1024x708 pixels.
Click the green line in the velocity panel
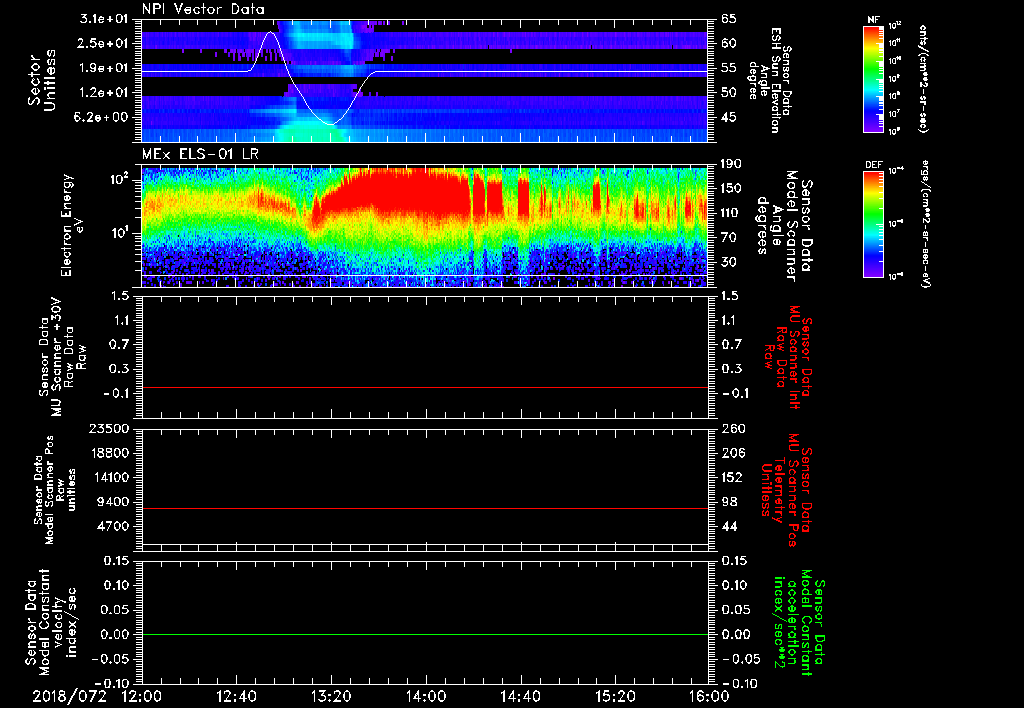(x=425, y=634)
